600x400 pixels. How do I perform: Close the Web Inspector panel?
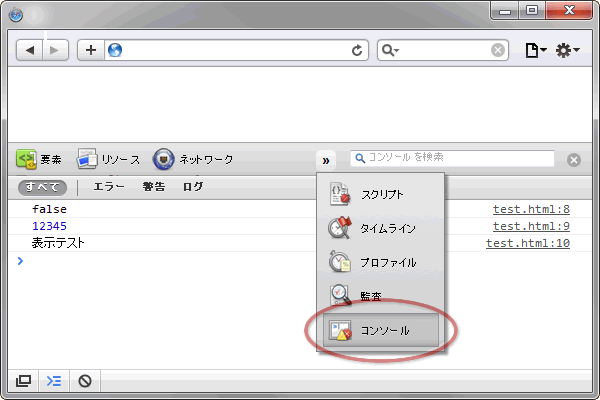tap(574, 160)
